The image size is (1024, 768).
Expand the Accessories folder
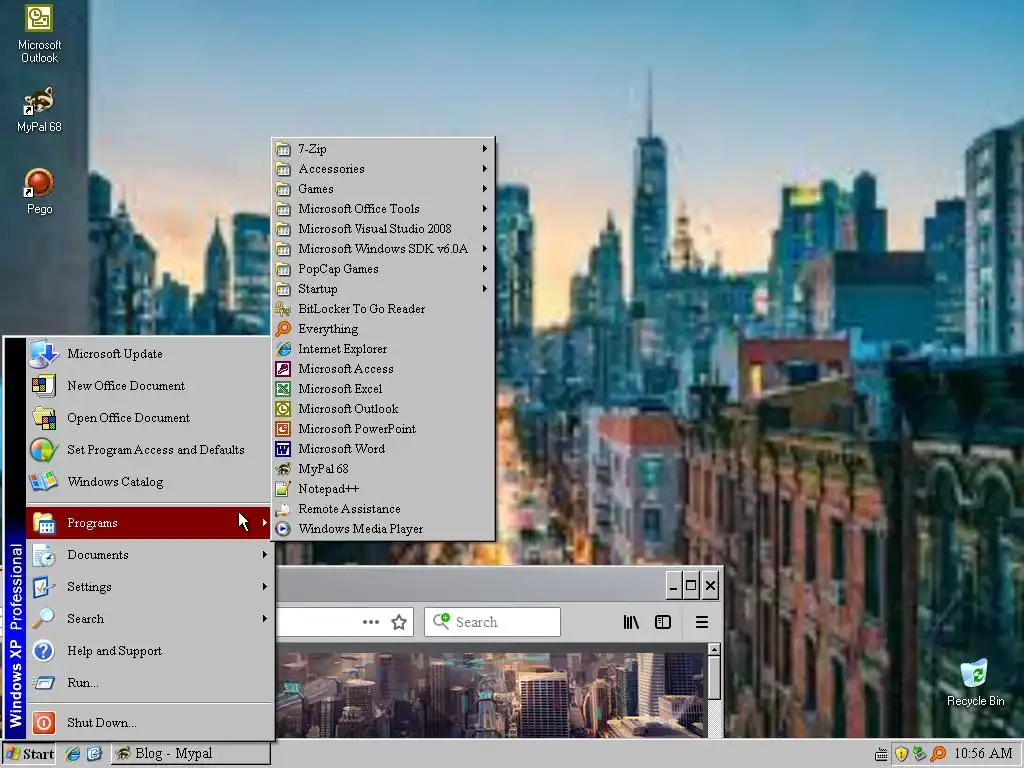383,169
